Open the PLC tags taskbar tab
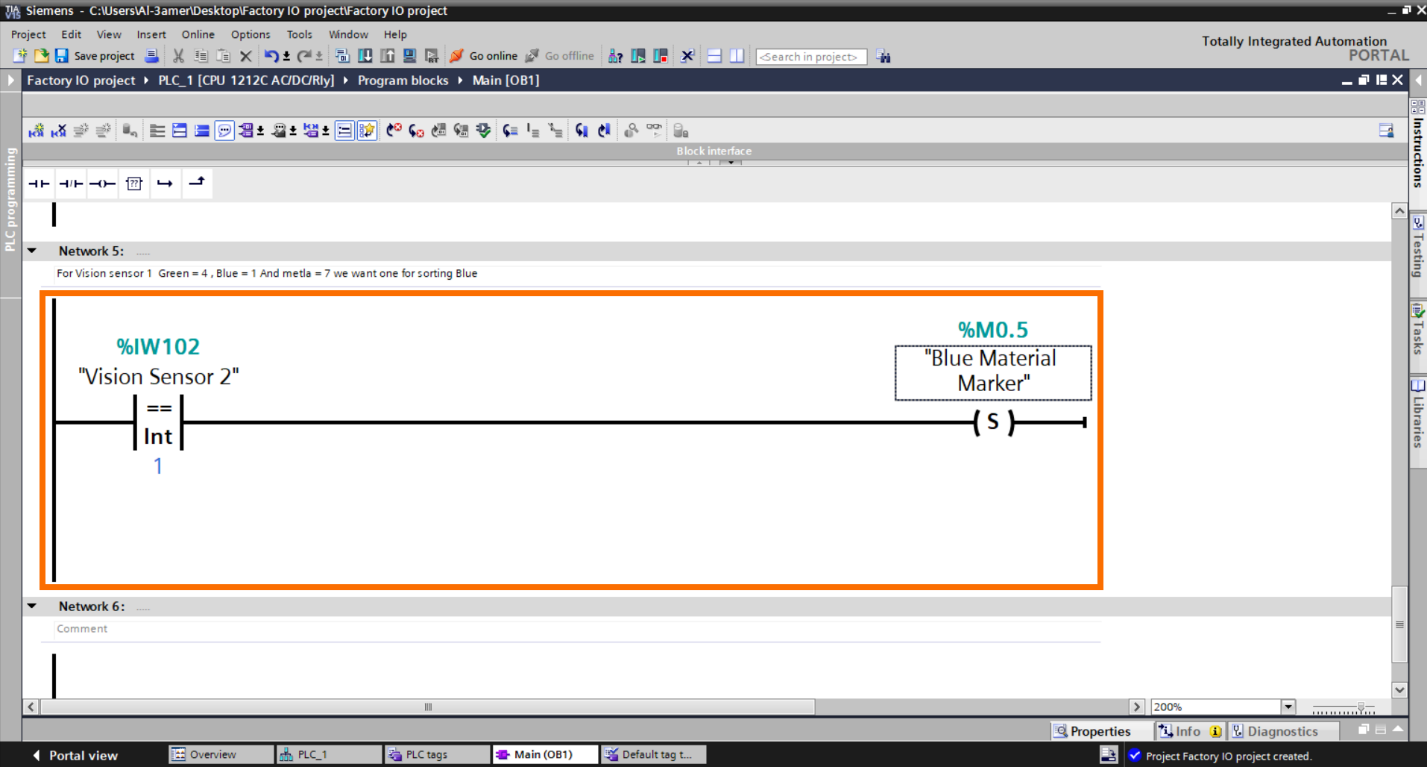Viewport: 1427px width, 767px height. [437, 755]
